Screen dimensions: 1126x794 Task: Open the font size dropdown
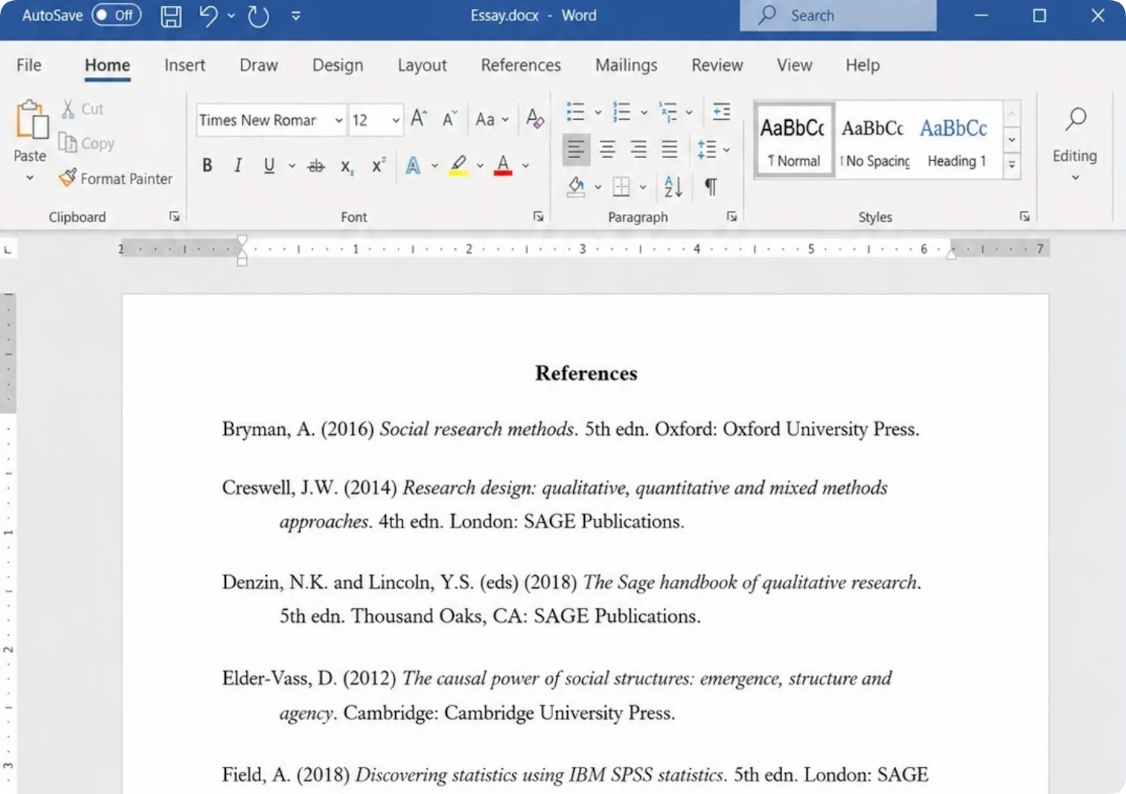[396, 120]
